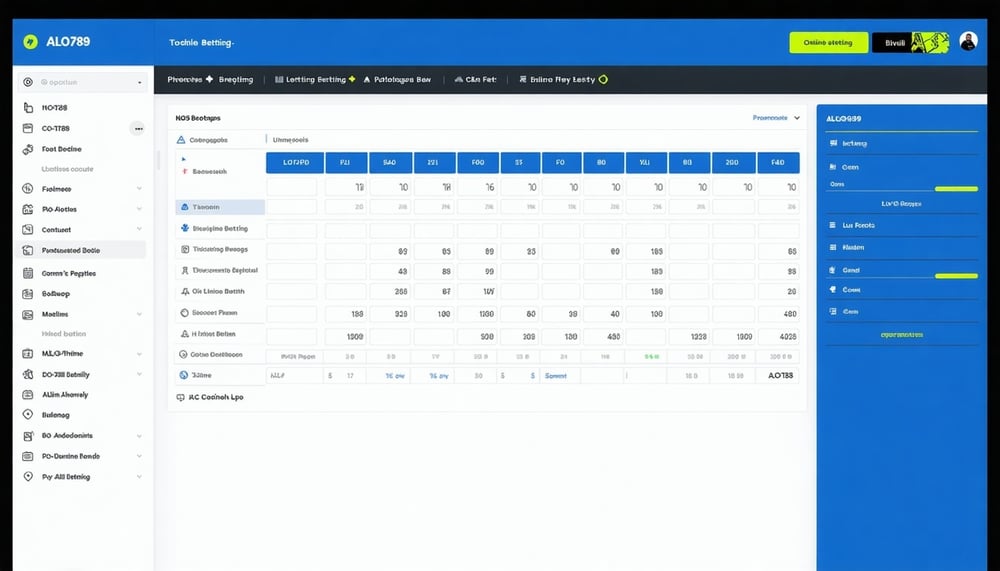Click the icon next to NO-T88 in sidebar

[x=28, y=107]
